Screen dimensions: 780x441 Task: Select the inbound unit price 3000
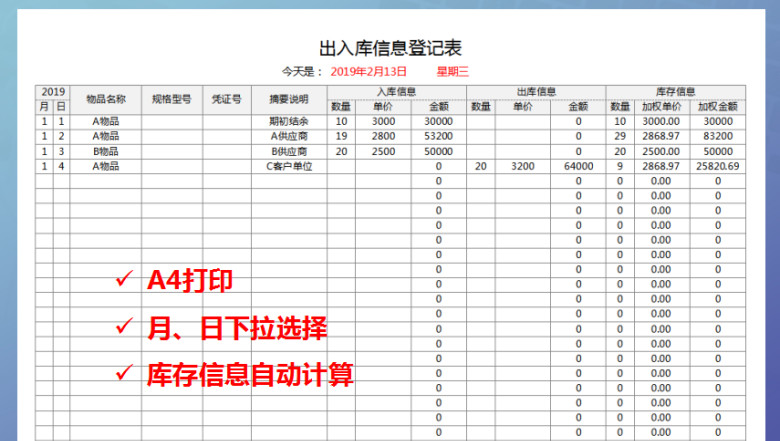coord(384,121)
